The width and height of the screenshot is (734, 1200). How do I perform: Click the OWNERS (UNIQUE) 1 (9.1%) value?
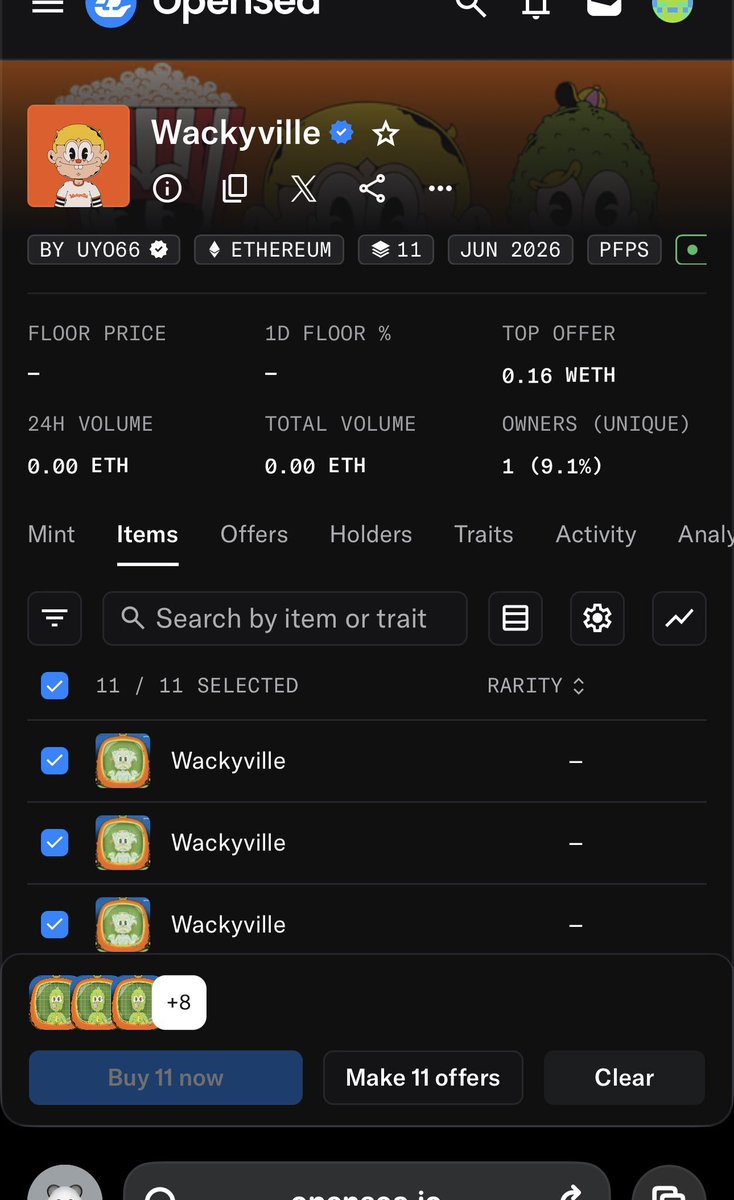click(552, 466)
